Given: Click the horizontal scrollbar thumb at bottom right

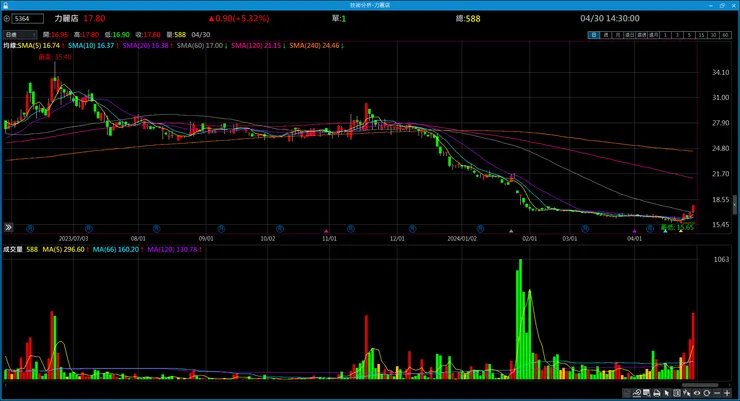Looking at the screenshot, I should click(700, 385).
